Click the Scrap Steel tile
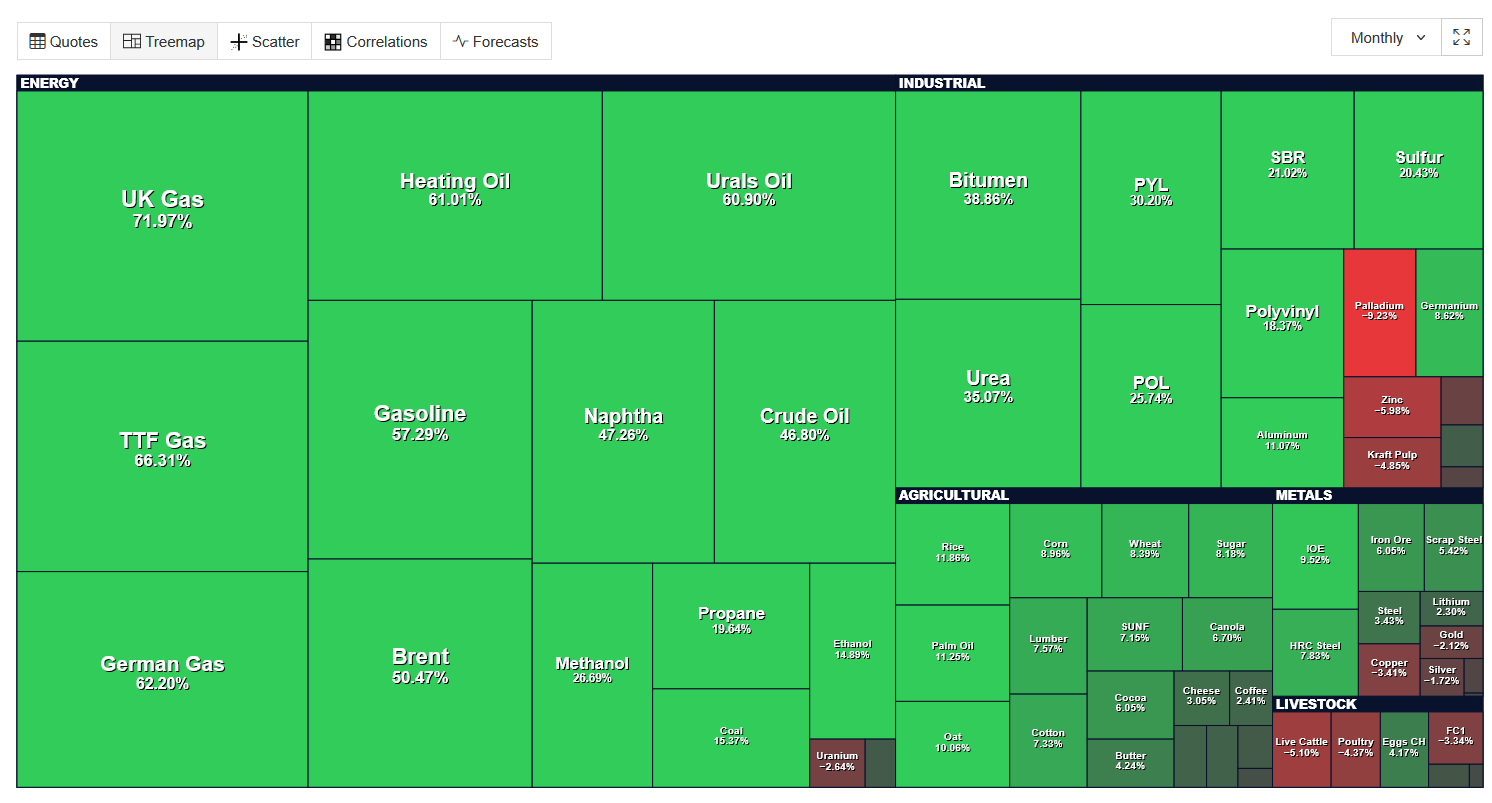Viewport: 1492px width, 803px height. click(x=1453, y=548)
